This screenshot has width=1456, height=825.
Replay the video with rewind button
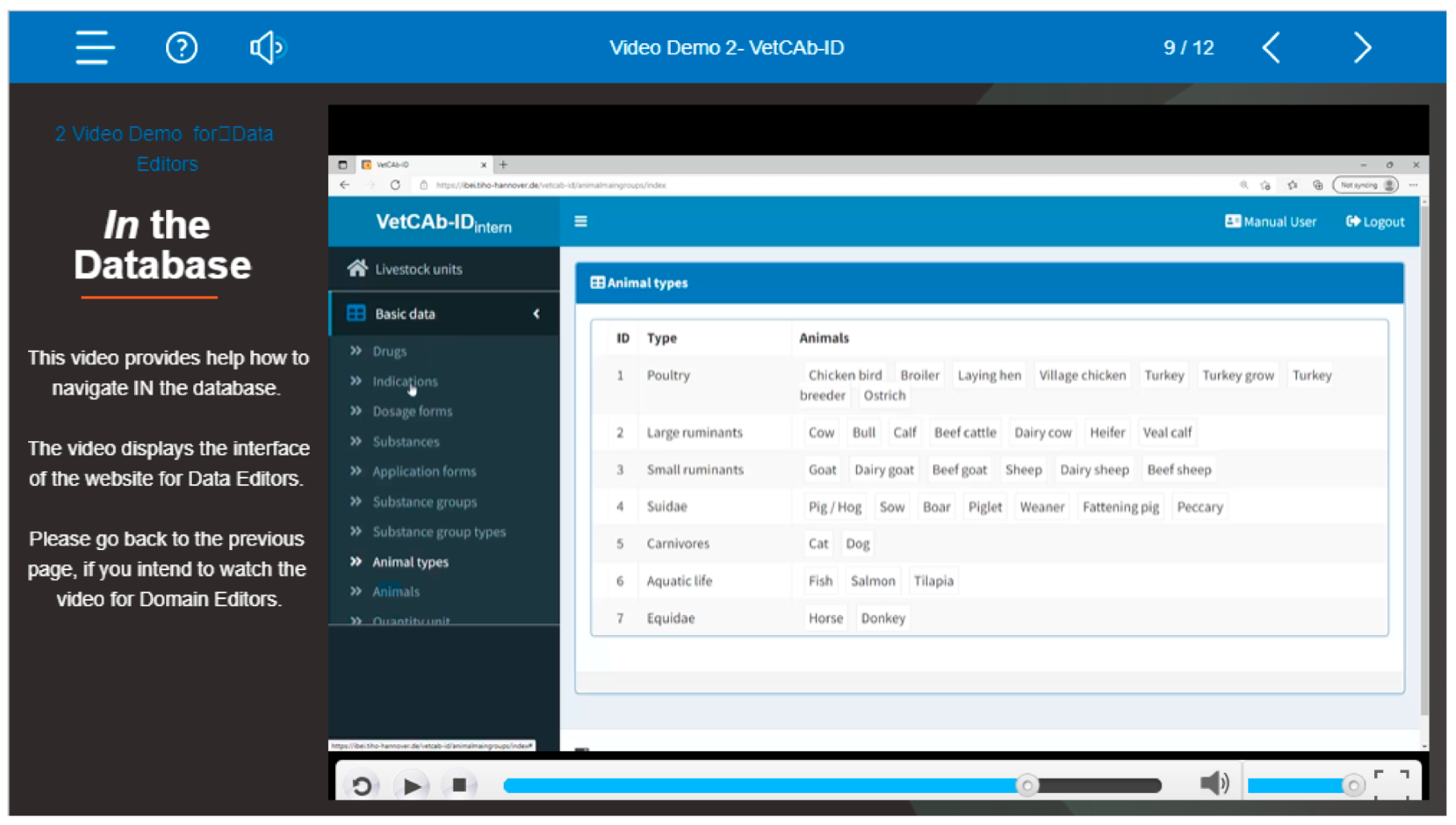(x=362, y=785)
